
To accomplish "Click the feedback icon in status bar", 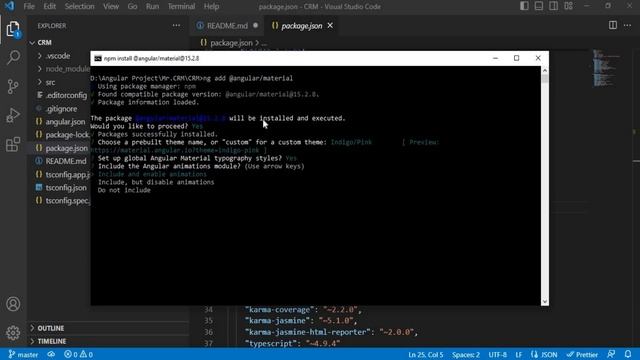I will (x=611, y=354).
